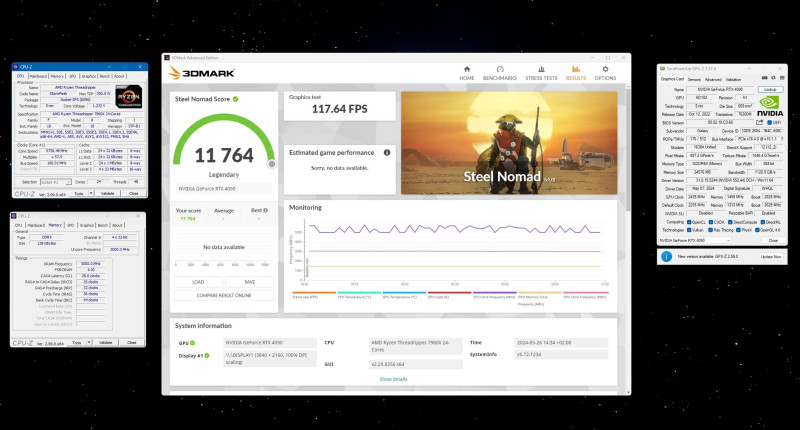Click the Steel Nomad benchmark thumbnail image
The image size is (800, 430).
tap(509, 143)
